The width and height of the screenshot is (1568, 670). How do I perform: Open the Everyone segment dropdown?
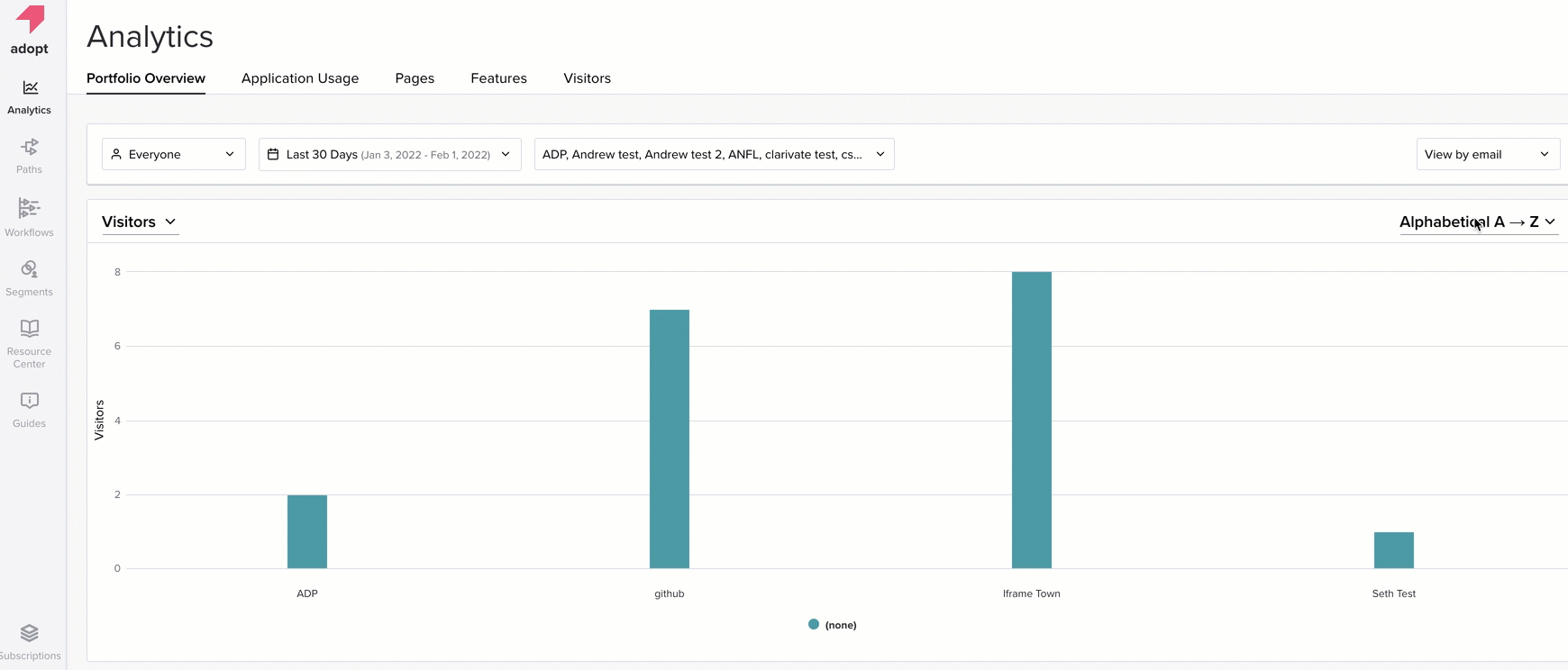click(174, 154)
